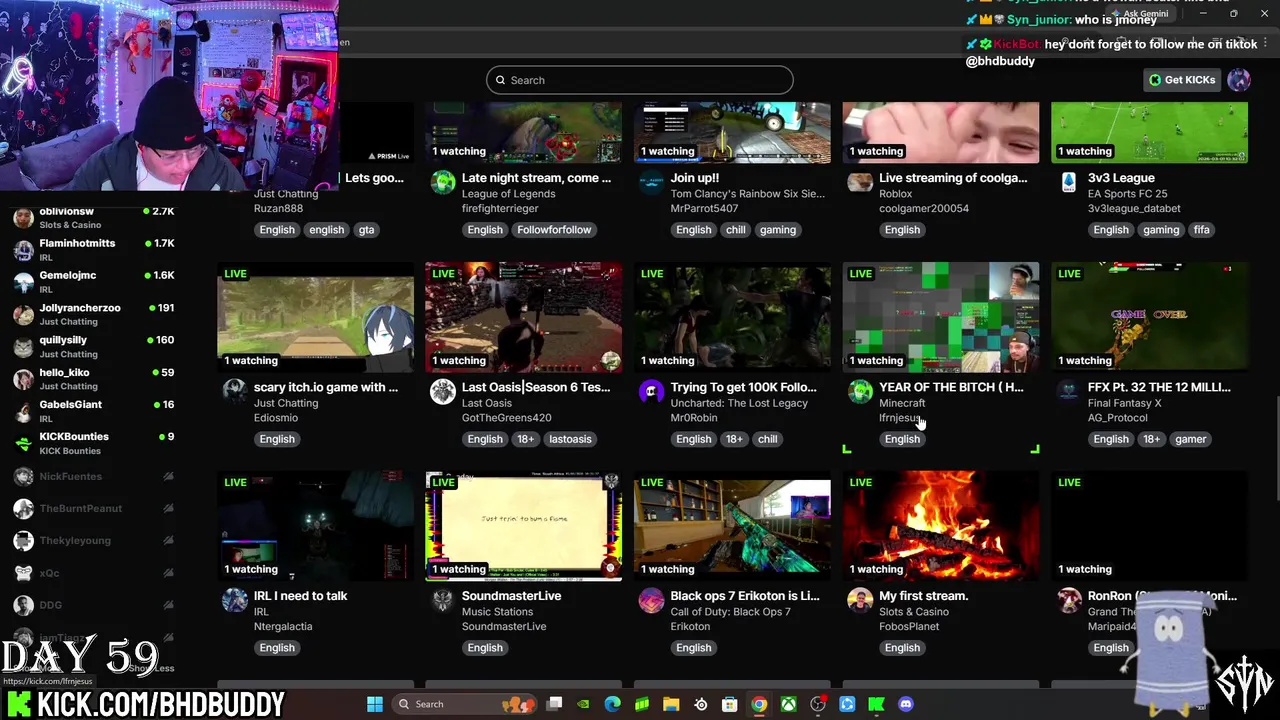Open MrParrot5407's channel avatar
This screenshot has height=720, width=1280.
coord(651,182)
